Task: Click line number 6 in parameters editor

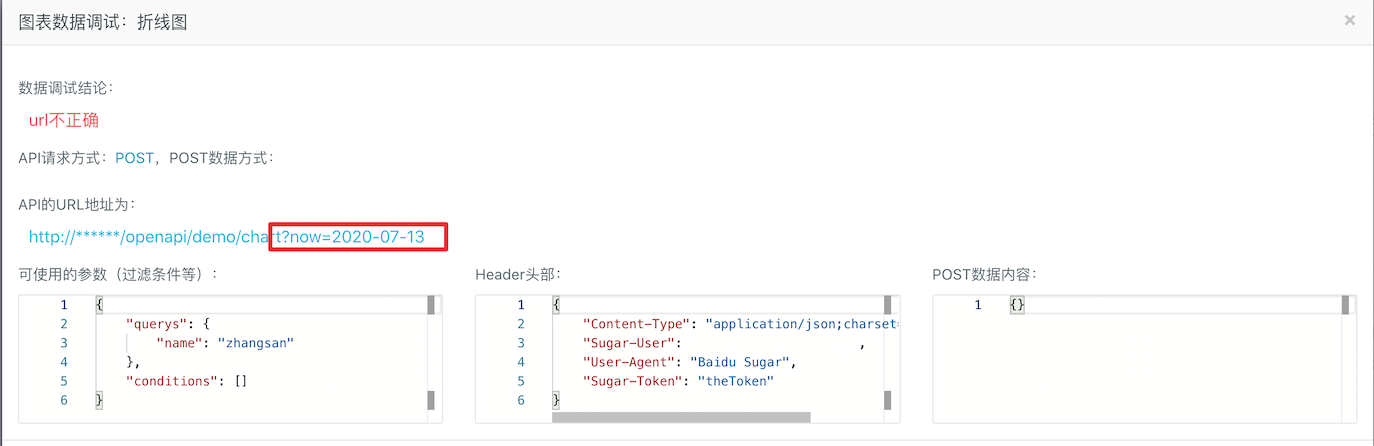Action: click(63, 400)
